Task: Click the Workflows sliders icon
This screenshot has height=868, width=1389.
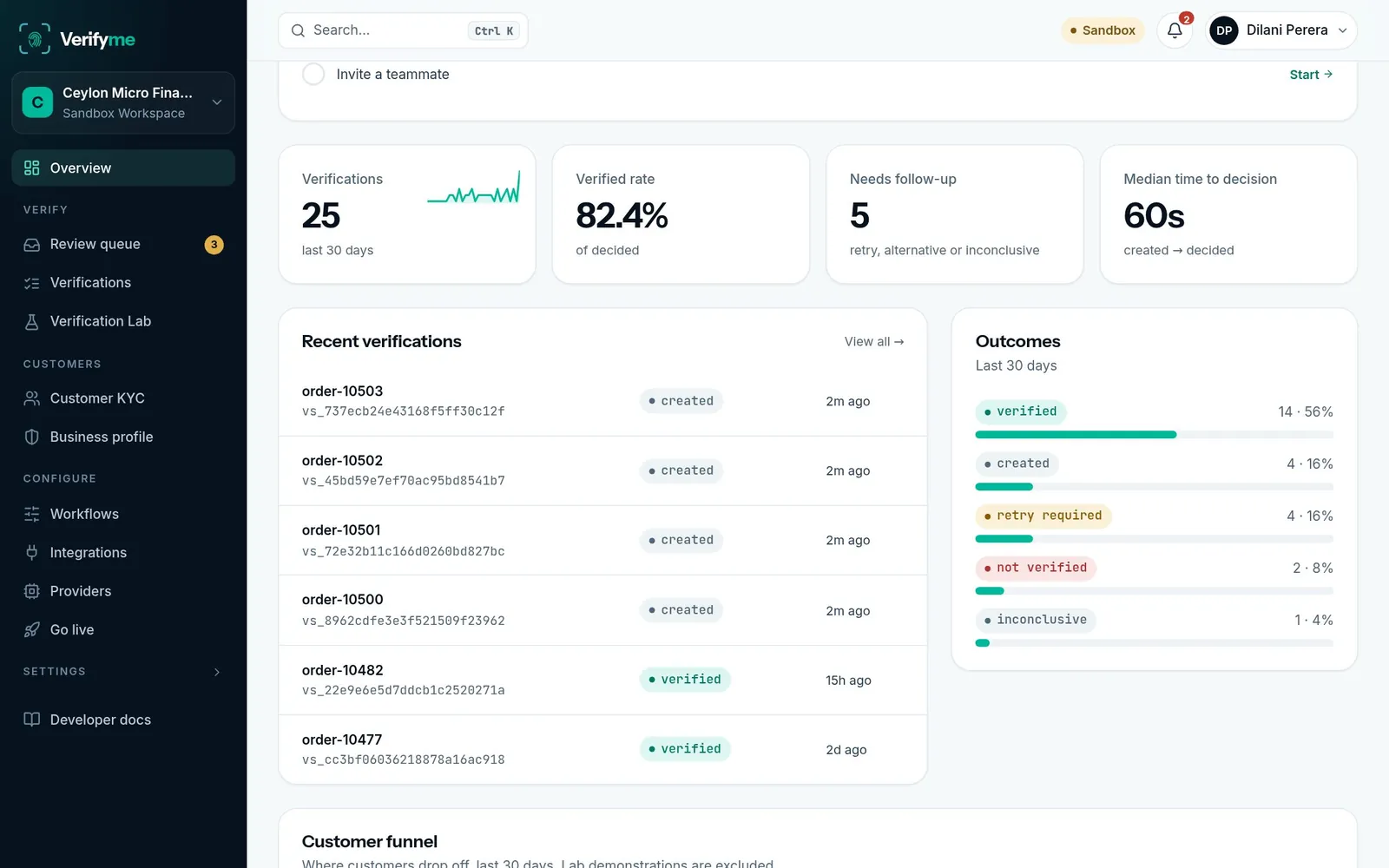Action: [32, 514]
